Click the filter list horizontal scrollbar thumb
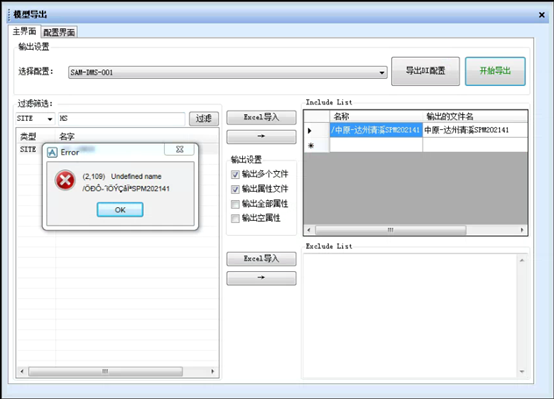The height and width of the screenshot is (399, 554). [105, 371]
